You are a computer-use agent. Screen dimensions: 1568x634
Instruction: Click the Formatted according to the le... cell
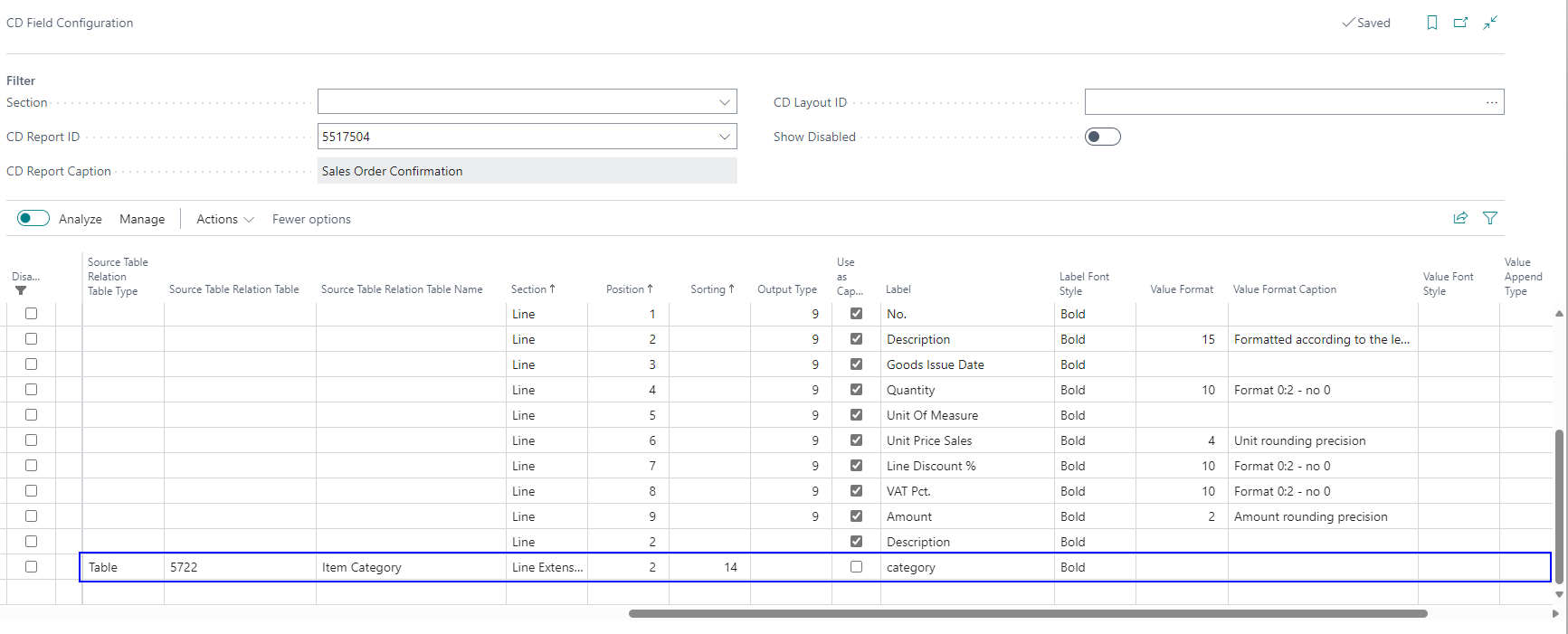point(1322,339)
